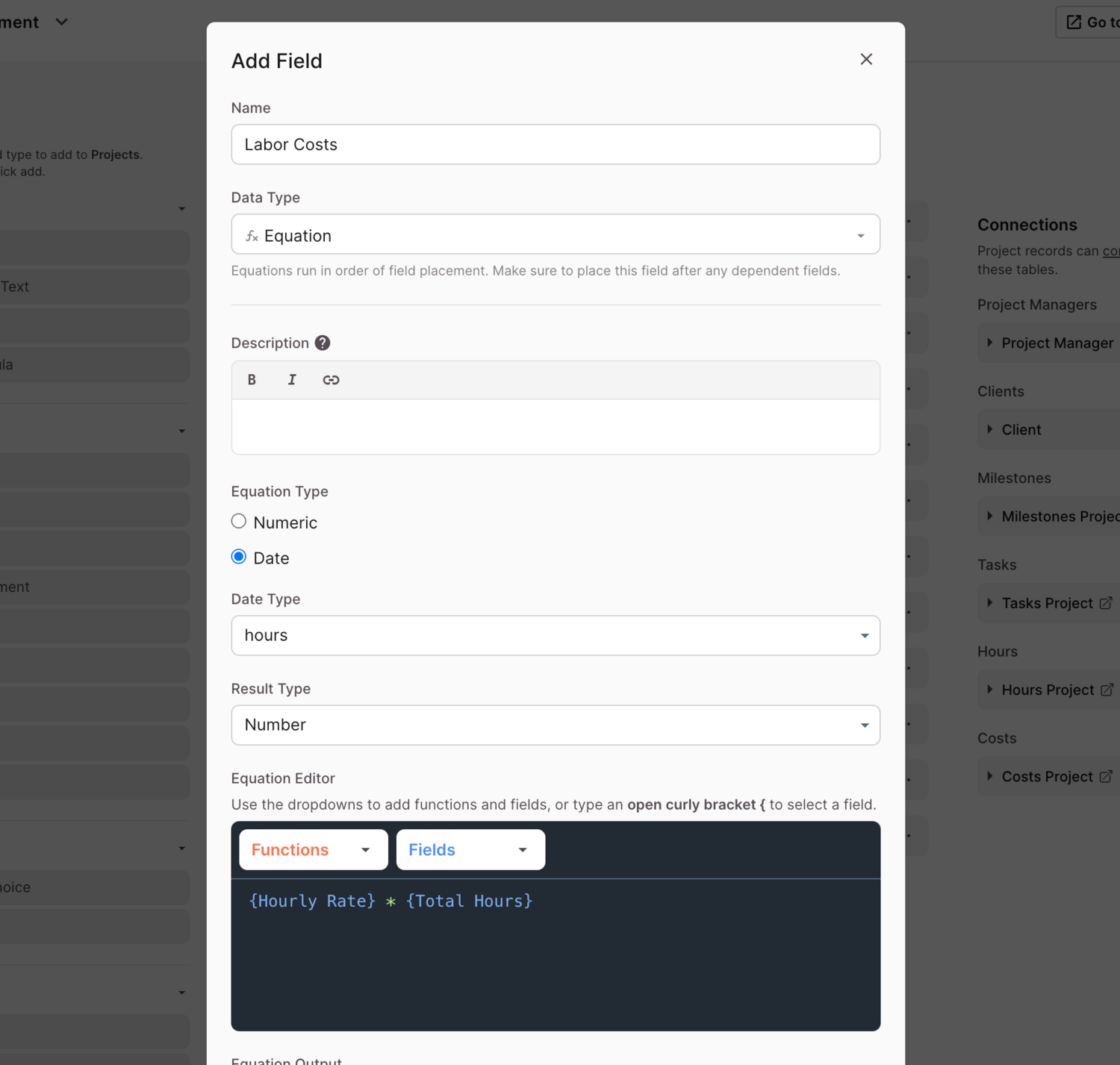The height and width of the screenshot is (1065, 1120).
Task: Open the Fields dropdown in equation editor
Action: [470, 850]
